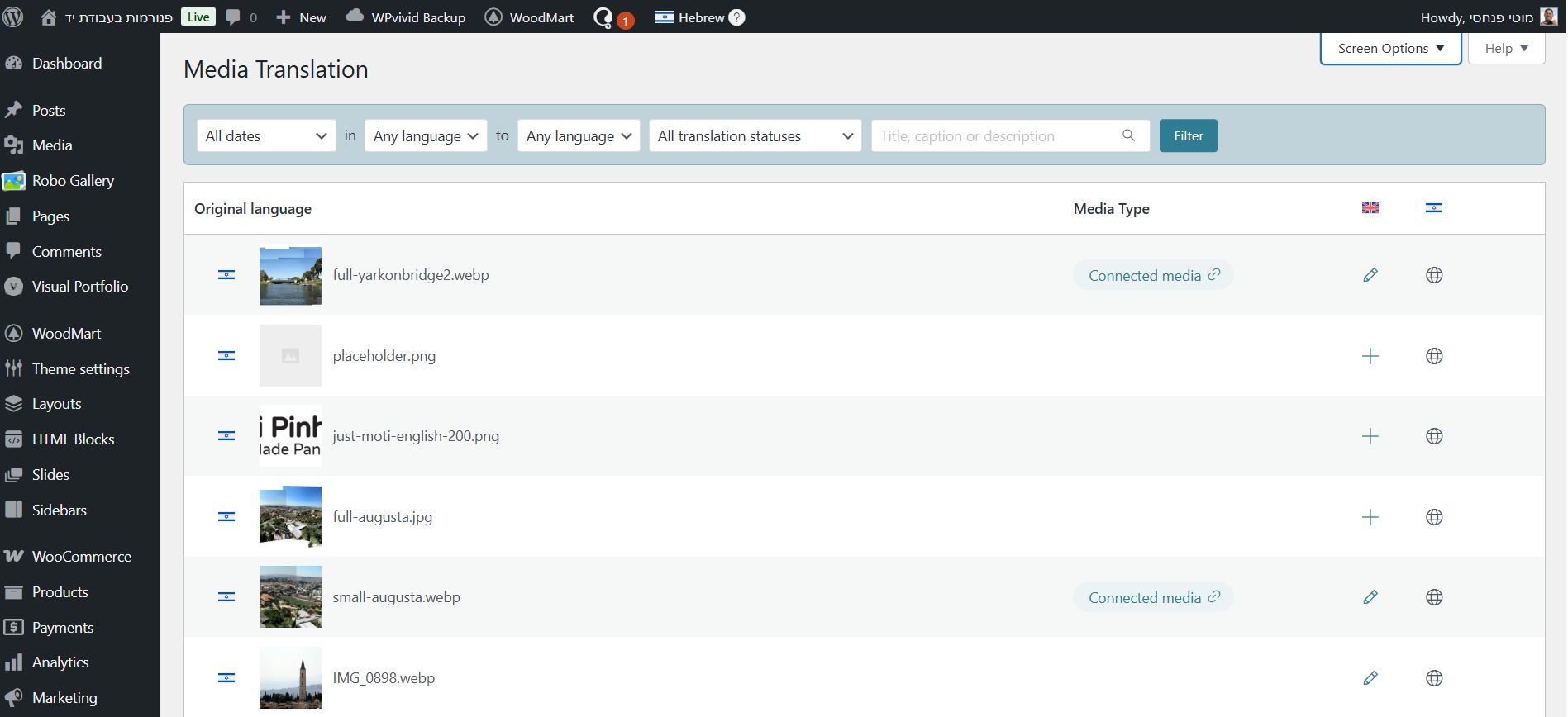Expand the Screen Options panel

(1390, 49)
